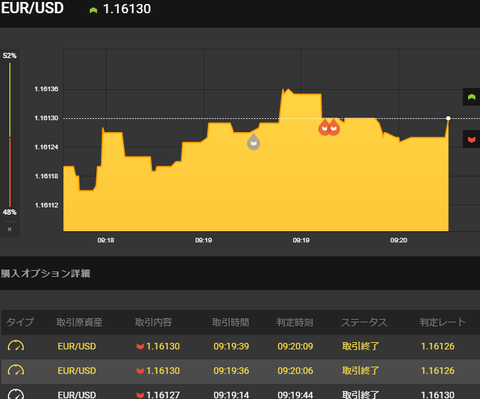Click the 1.16126 result rate in the 09:20:09 row
480x399 pixels.
(x=438, y=346)
